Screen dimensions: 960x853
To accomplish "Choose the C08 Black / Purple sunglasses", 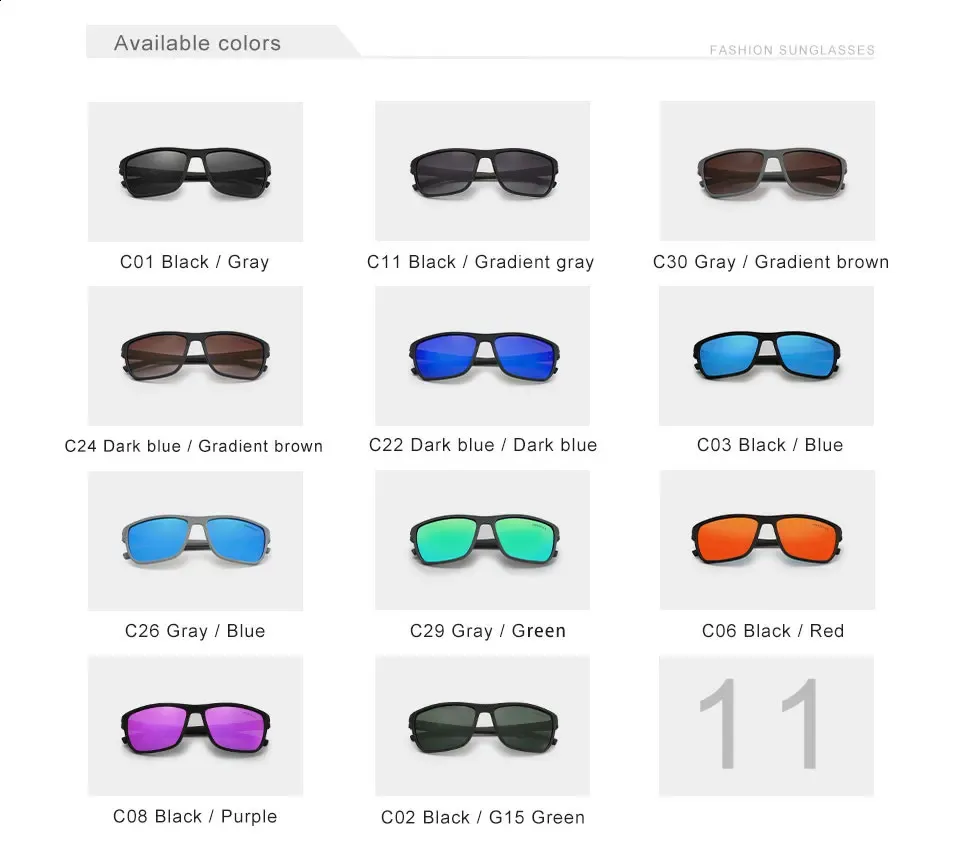I will click(195, 726).
